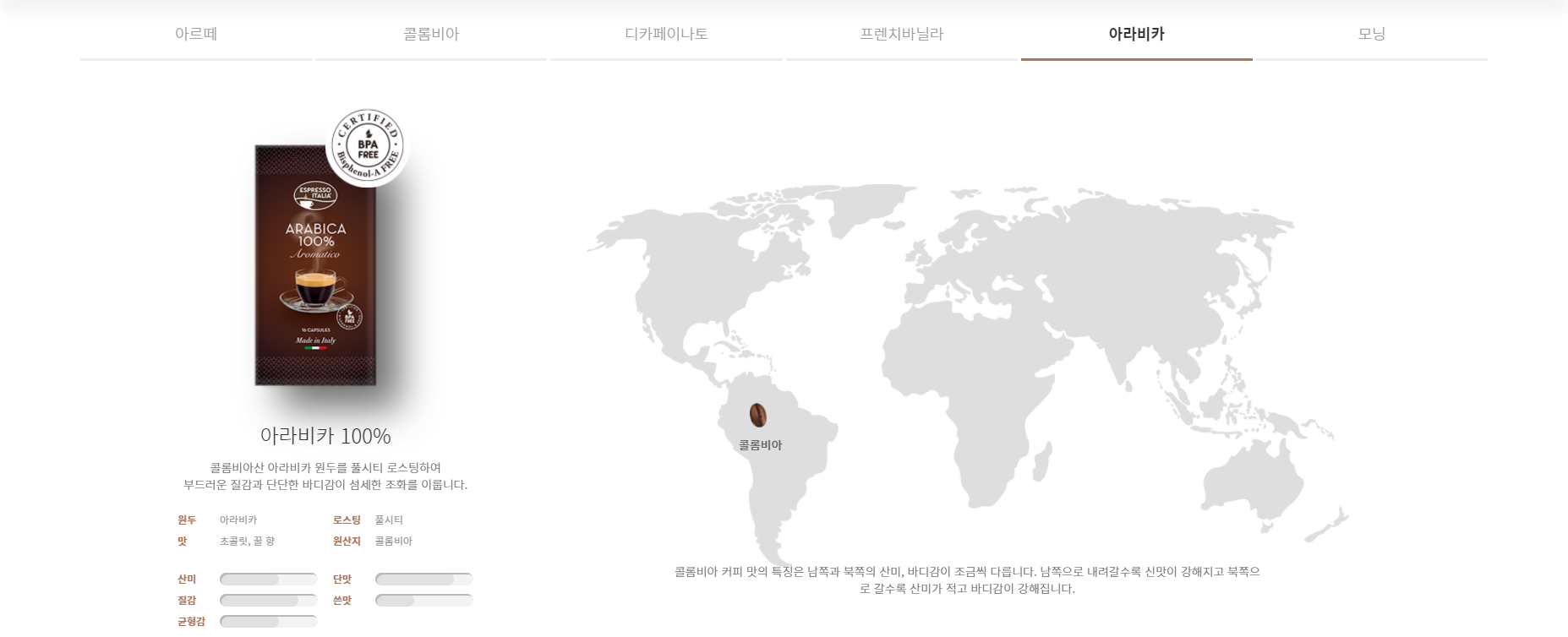Click the 초콜릿, 꿀 향 flavor value

point(247,541)
